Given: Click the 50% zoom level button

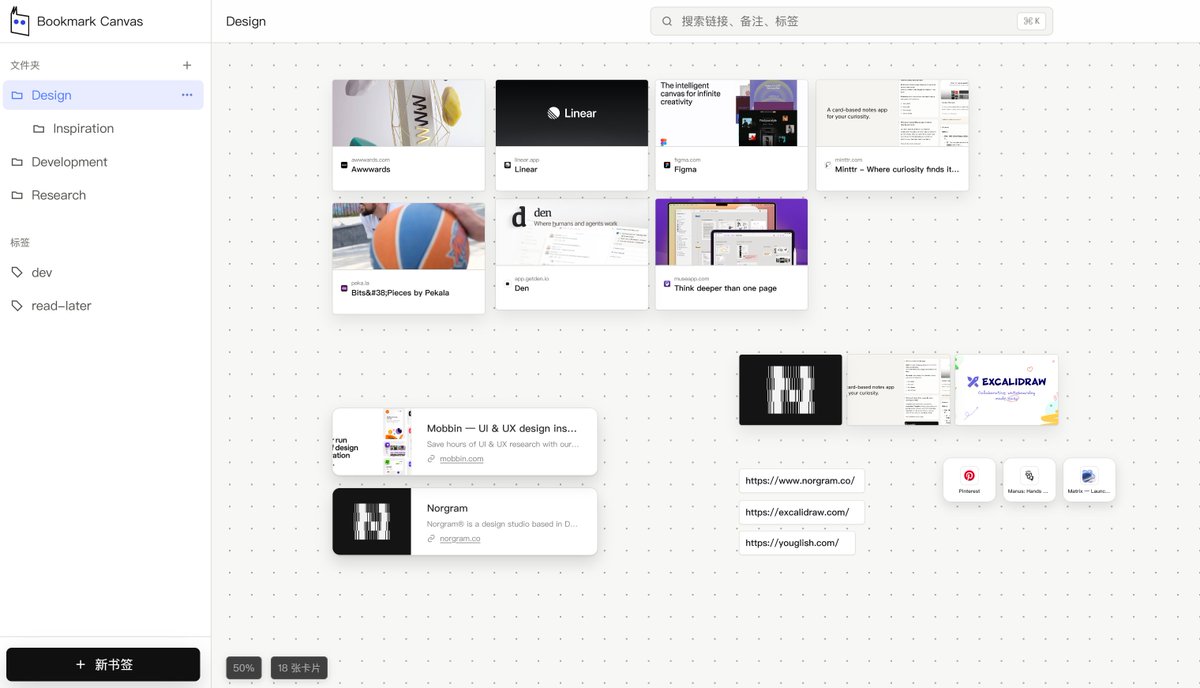Looking at the screenshot, I should (244, 668).
